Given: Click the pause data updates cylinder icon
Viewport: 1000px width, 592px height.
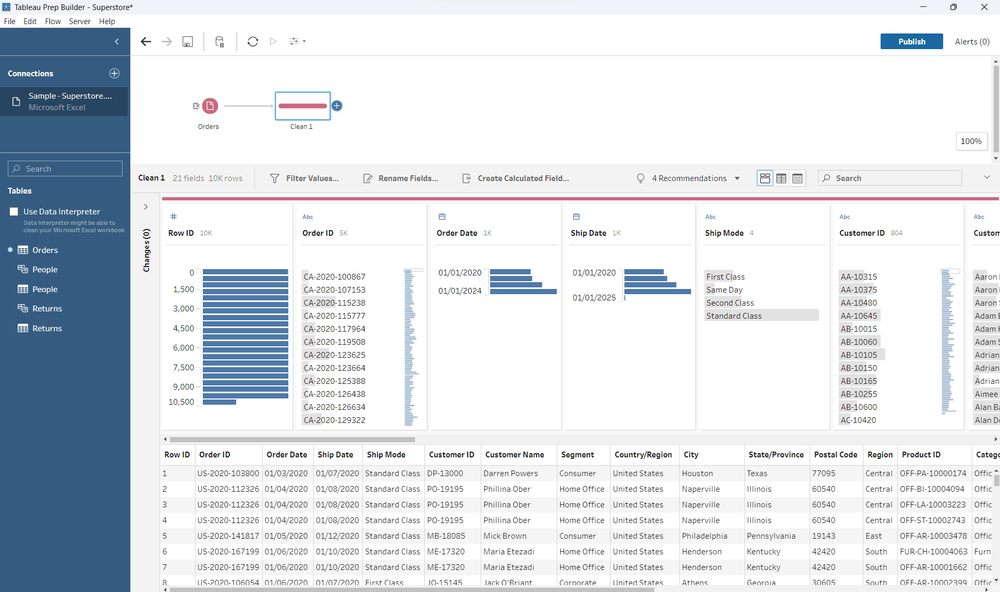Looking at the screenshot, I should click(x=219, y=41).
